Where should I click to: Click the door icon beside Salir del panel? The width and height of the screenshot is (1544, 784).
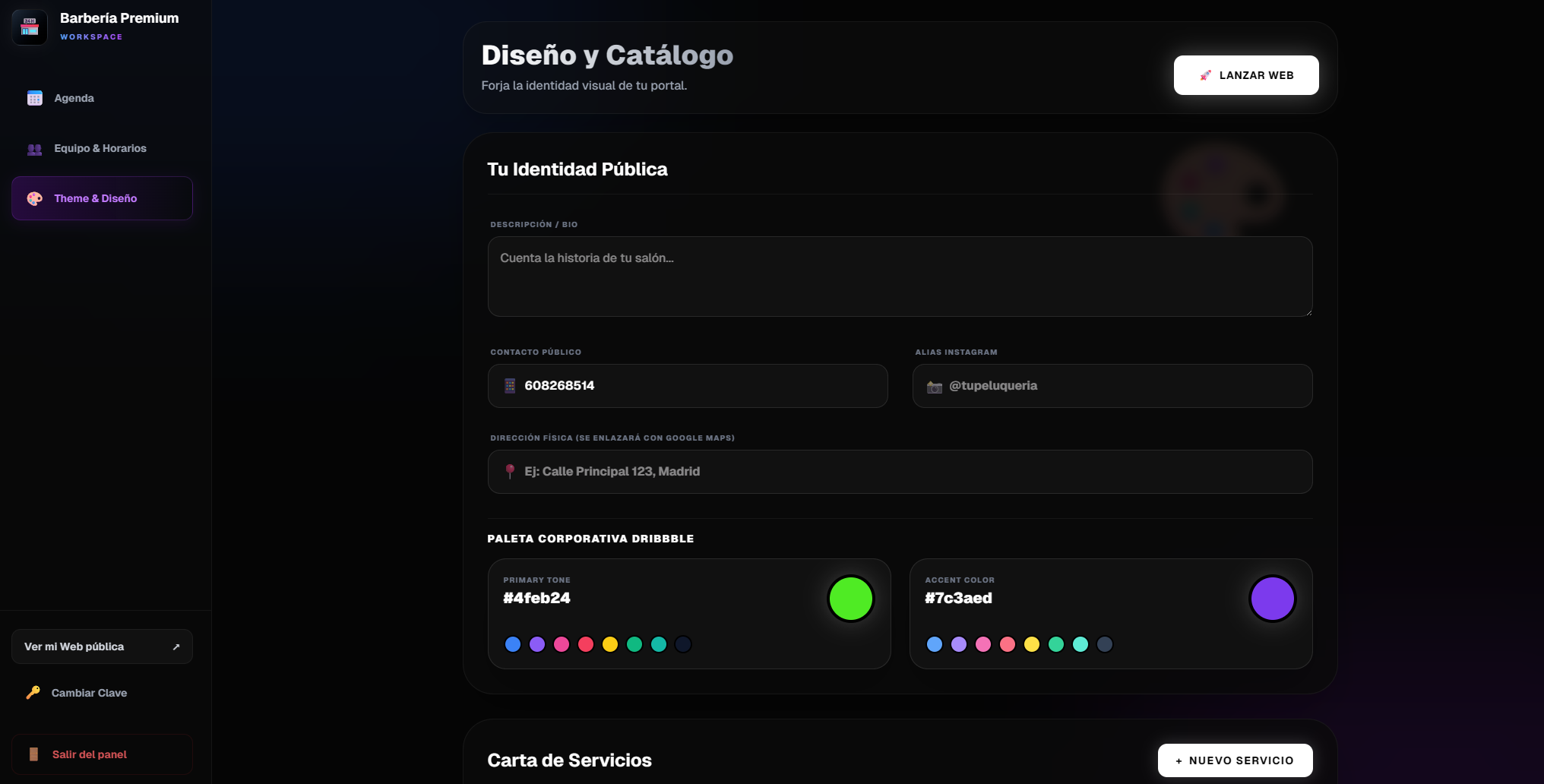(33, 754)
